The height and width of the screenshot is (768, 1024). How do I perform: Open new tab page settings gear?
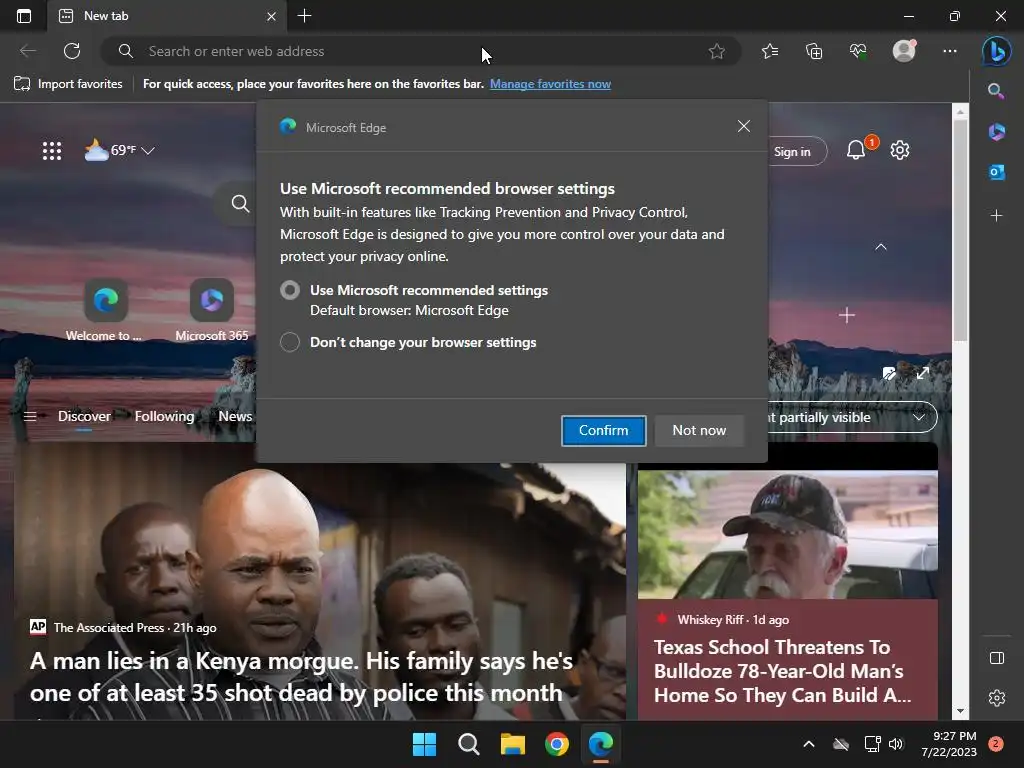point(900,150)
